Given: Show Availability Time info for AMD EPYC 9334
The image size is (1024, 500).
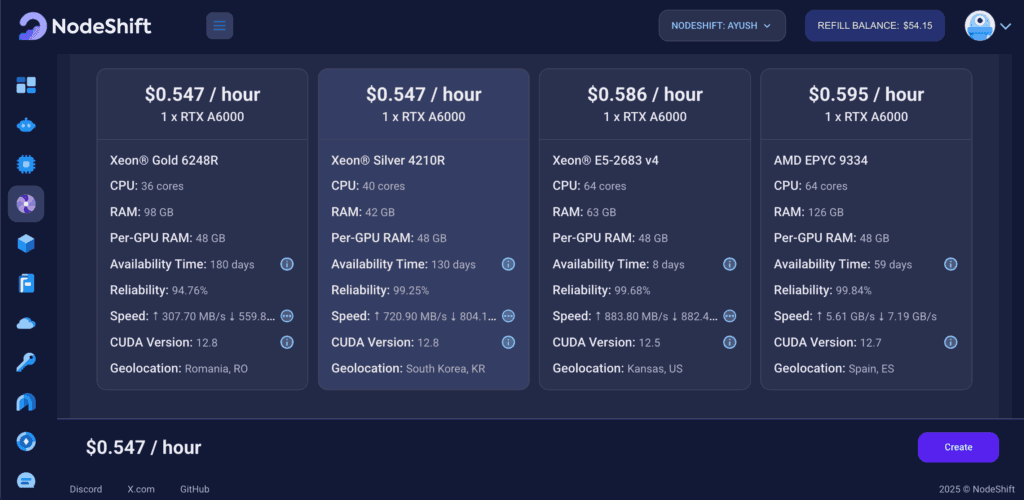Looking at the screenshot, I should click(951, 264).
